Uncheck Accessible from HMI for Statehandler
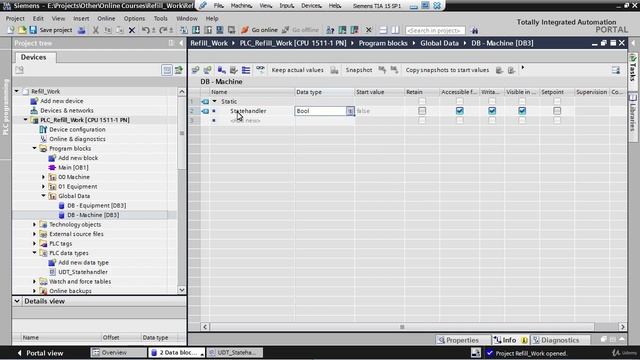The width and height of the screenshot is (640, 360). point(460,111)
